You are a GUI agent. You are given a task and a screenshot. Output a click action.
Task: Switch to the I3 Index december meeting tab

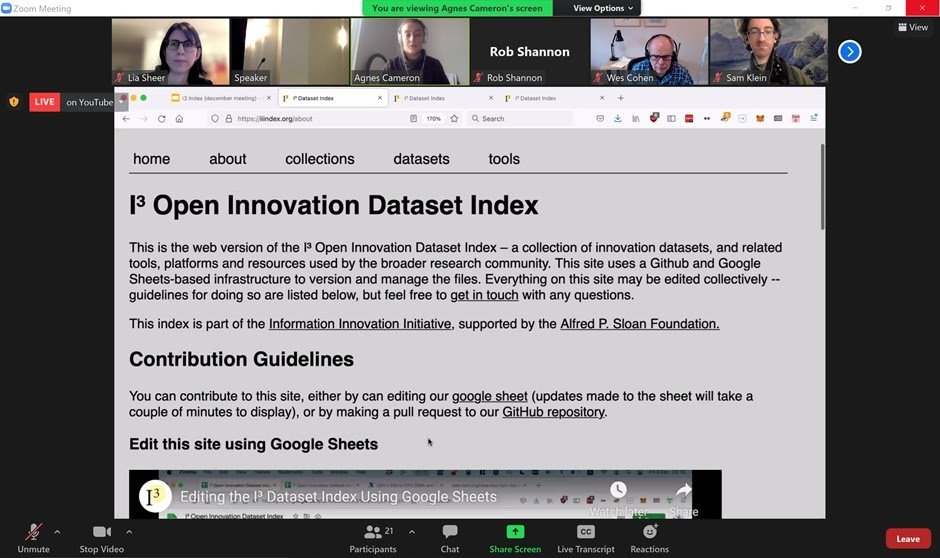219,98
